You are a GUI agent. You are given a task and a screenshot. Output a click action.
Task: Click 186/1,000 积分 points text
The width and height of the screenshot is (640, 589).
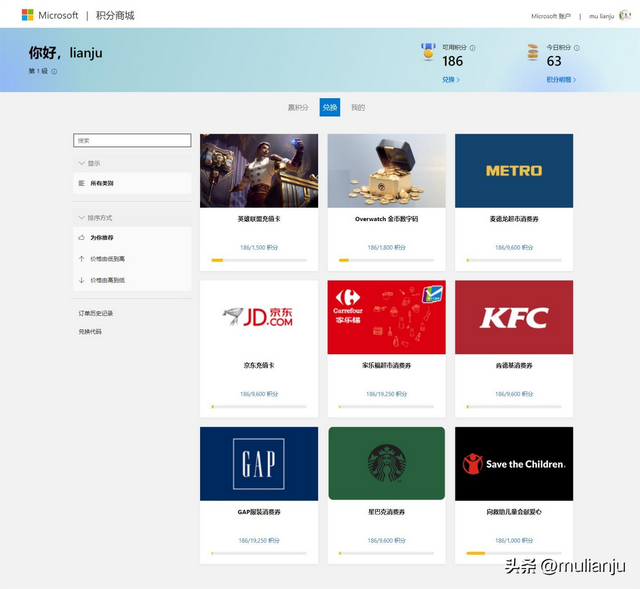tap(514, 540)
